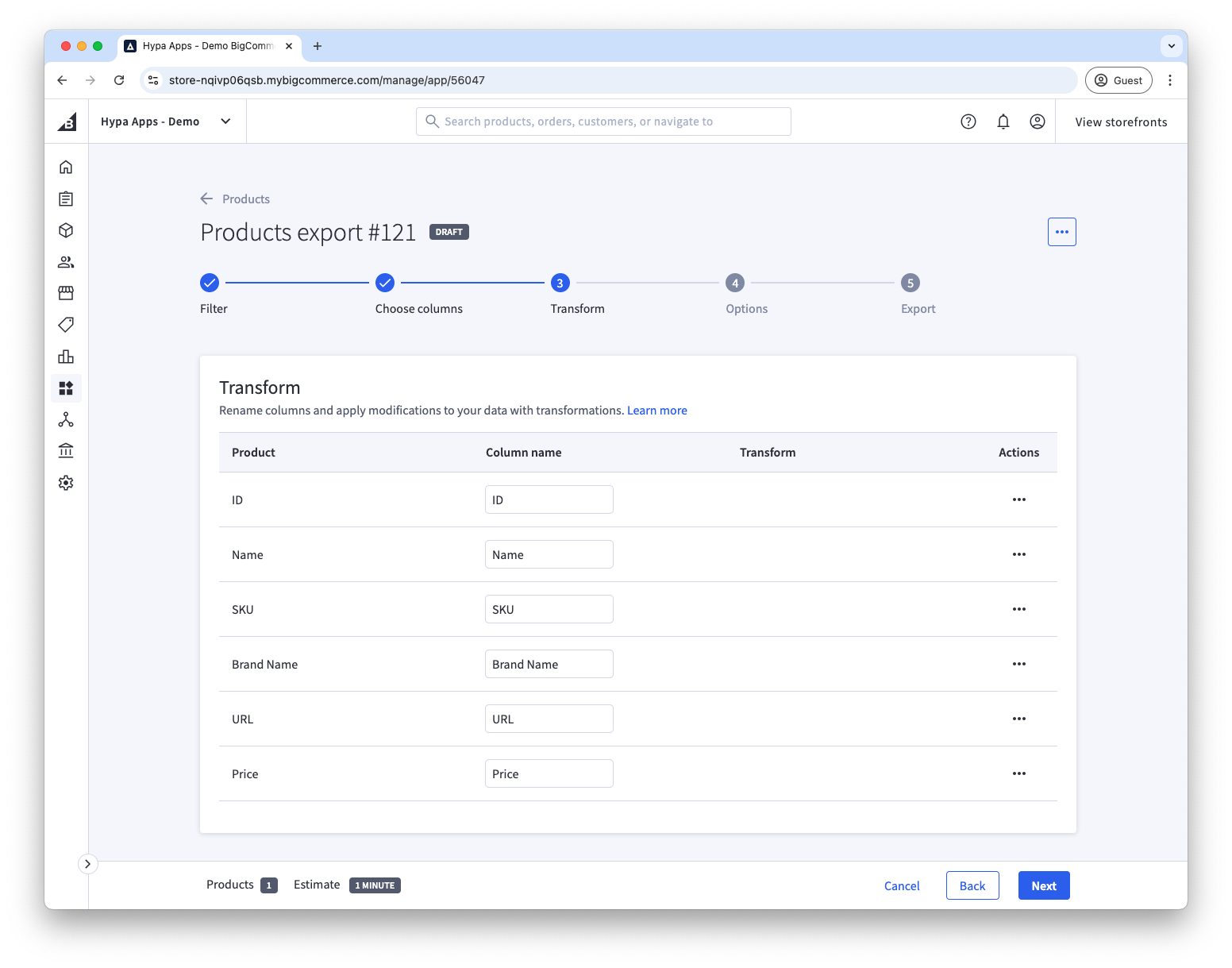Screen dimensions: 1232x968
Task: Open the Orders icon in sidebar
Action: coord(66,199)
